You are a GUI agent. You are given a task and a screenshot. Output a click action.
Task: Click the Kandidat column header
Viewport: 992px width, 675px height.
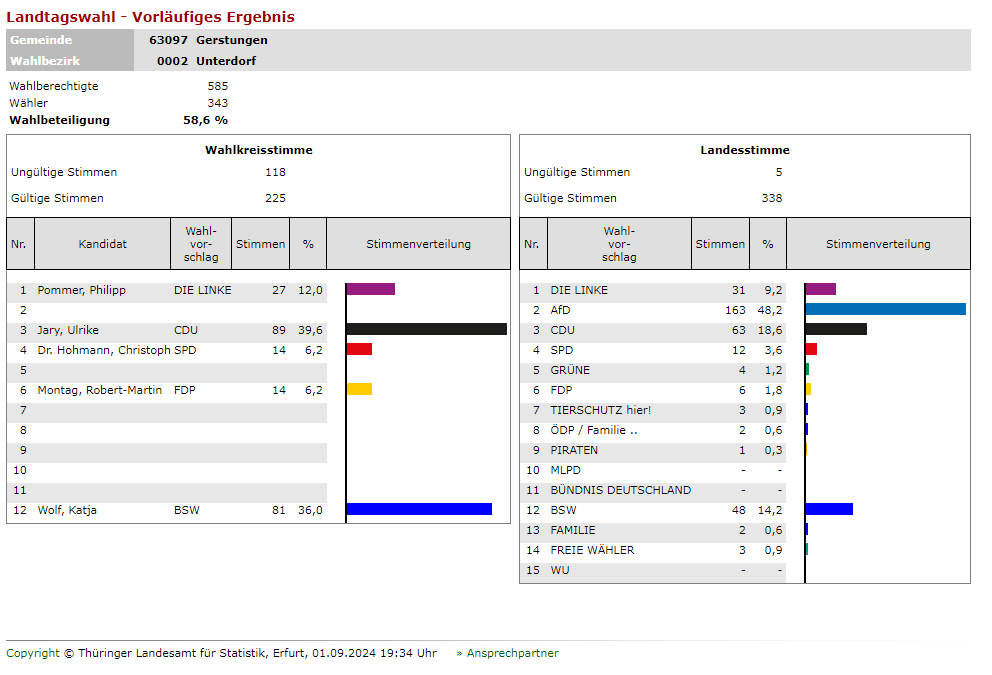[x=103, y=244]
